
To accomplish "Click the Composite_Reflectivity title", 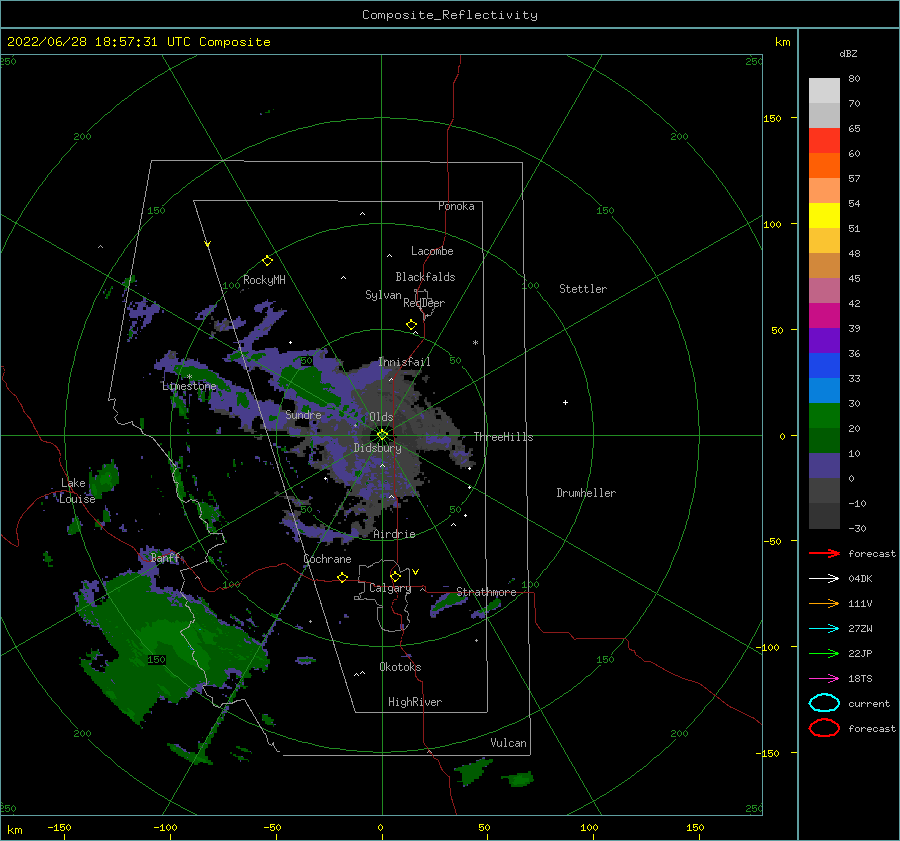I will tap(450, 15).
